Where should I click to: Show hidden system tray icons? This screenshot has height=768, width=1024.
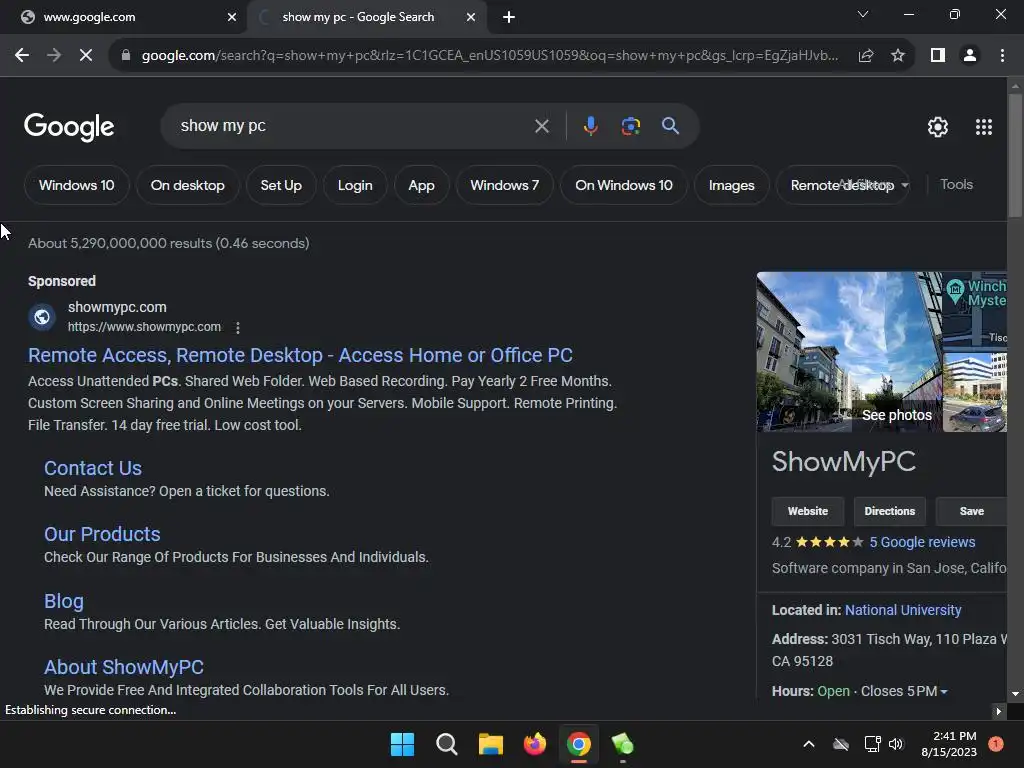[x=808, y=744]
